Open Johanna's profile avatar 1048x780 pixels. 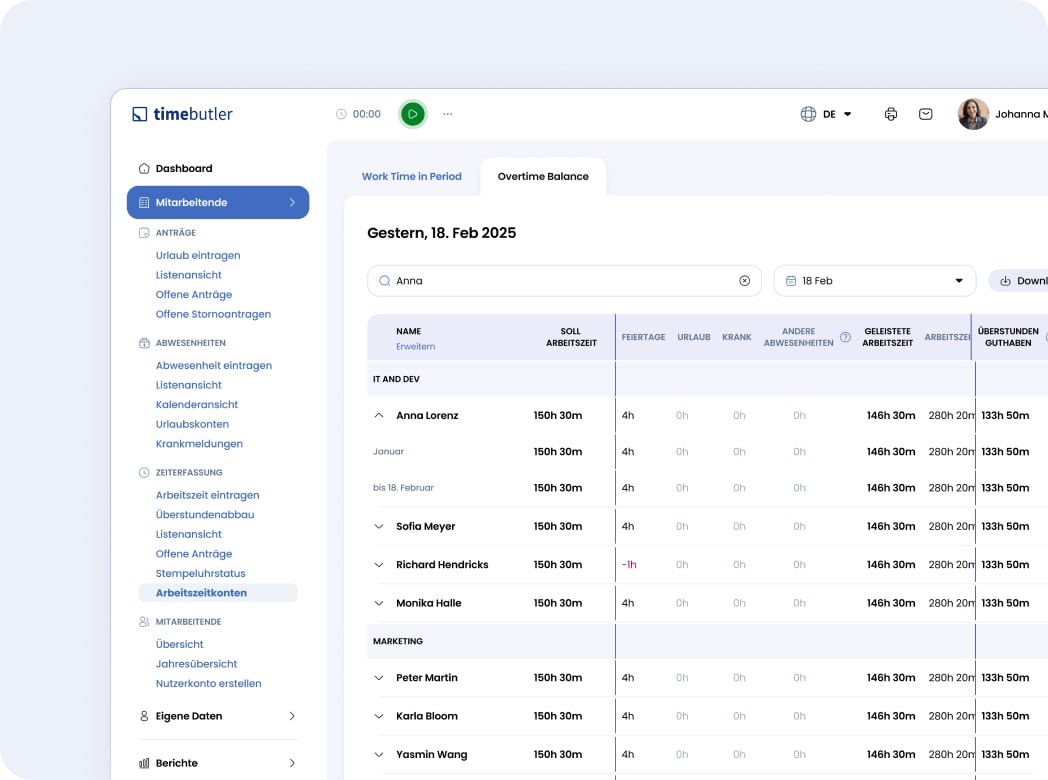973,114
